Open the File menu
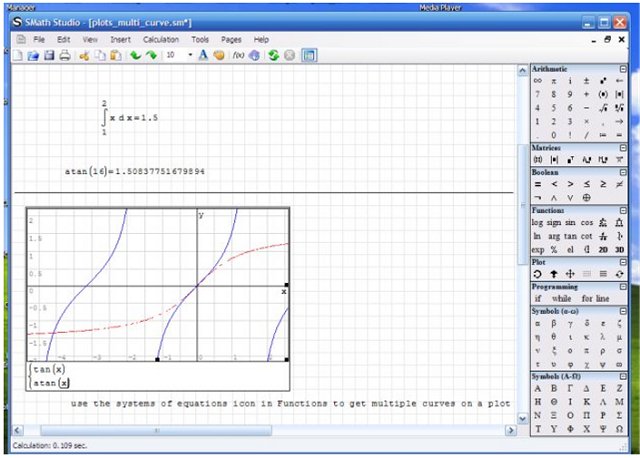Image resolution: width=640 pixels, height=458 pixels. 39,40
